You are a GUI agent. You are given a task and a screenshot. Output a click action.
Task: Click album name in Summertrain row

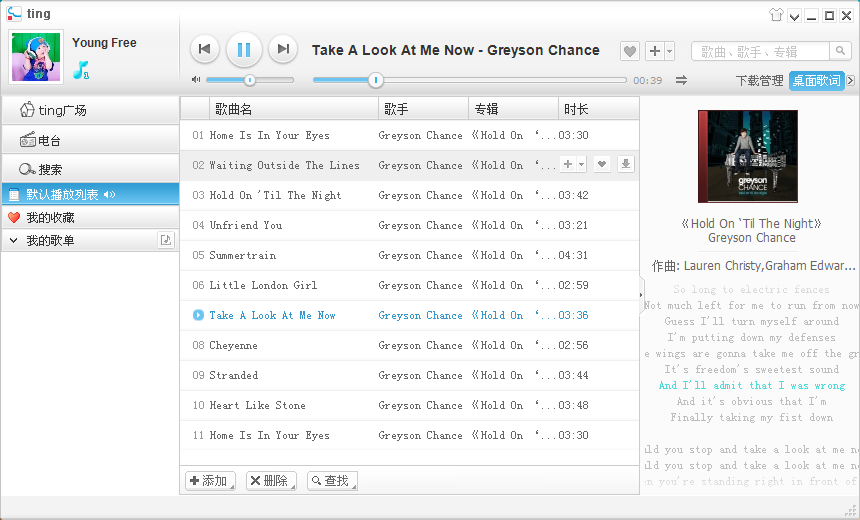coord(513,256)
